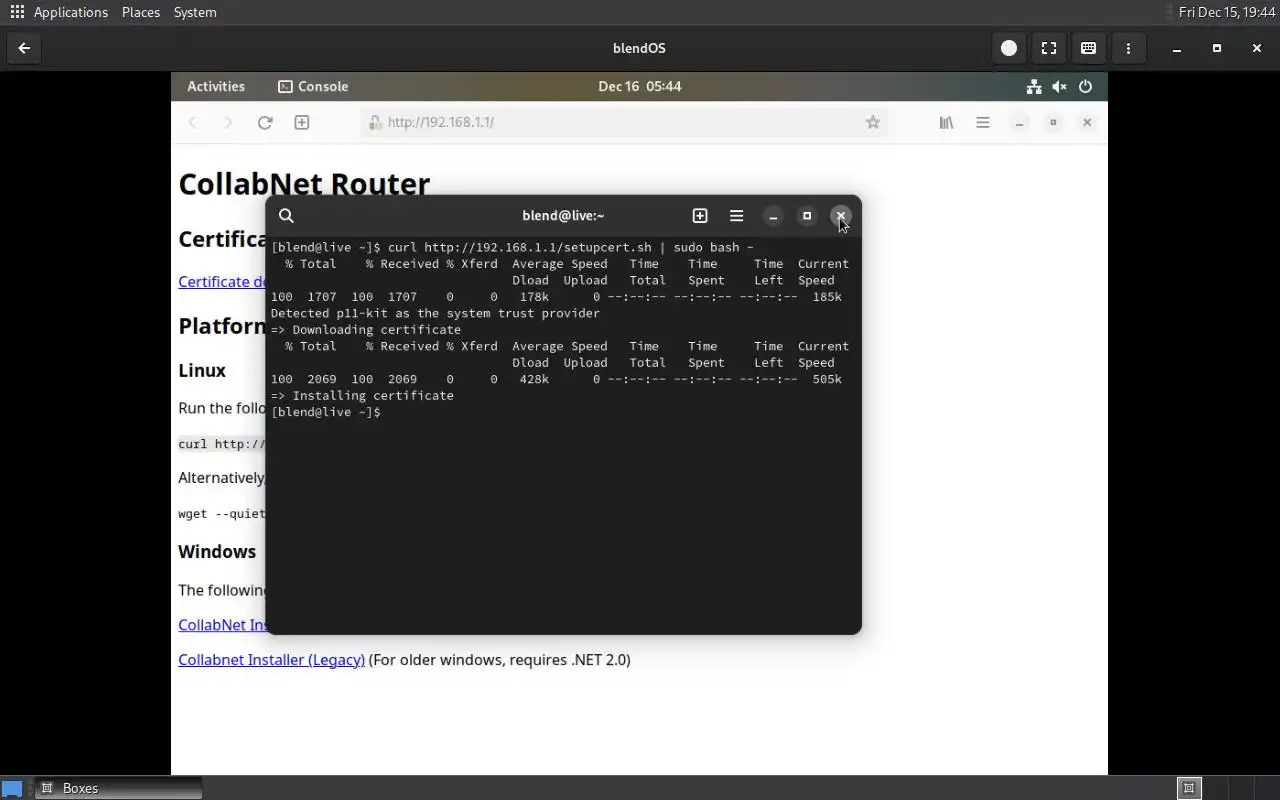Click the guest clock Dec 16 05:44
Image resolution: width=1280 pixels, height=800 pixels.
(640, 86)
